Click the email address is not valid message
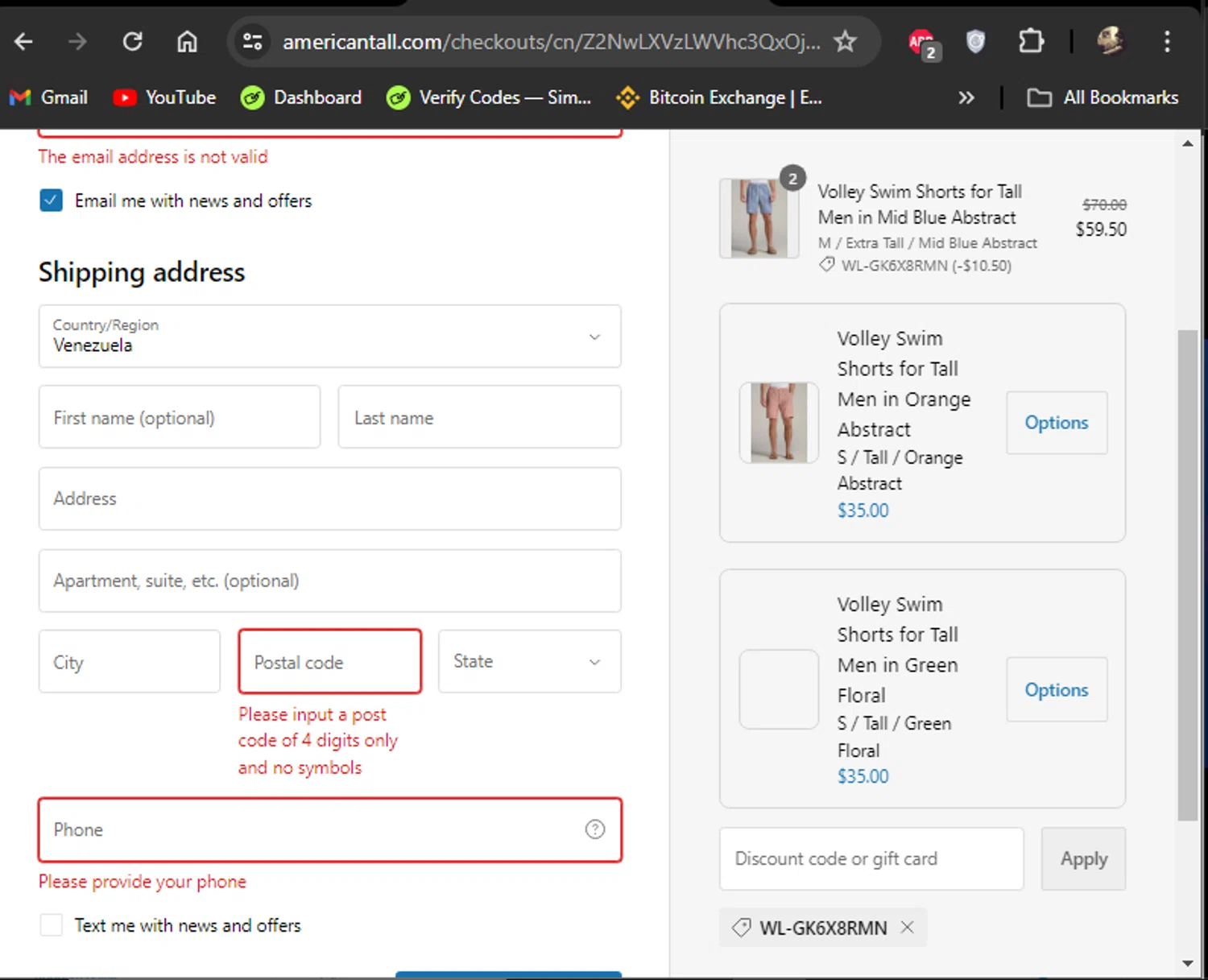 click(x=153, y=157)
